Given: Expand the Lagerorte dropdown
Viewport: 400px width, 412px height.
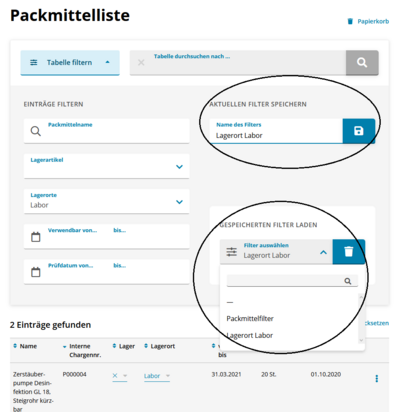Looking at the screenshot, I should [x=179, y=202].
